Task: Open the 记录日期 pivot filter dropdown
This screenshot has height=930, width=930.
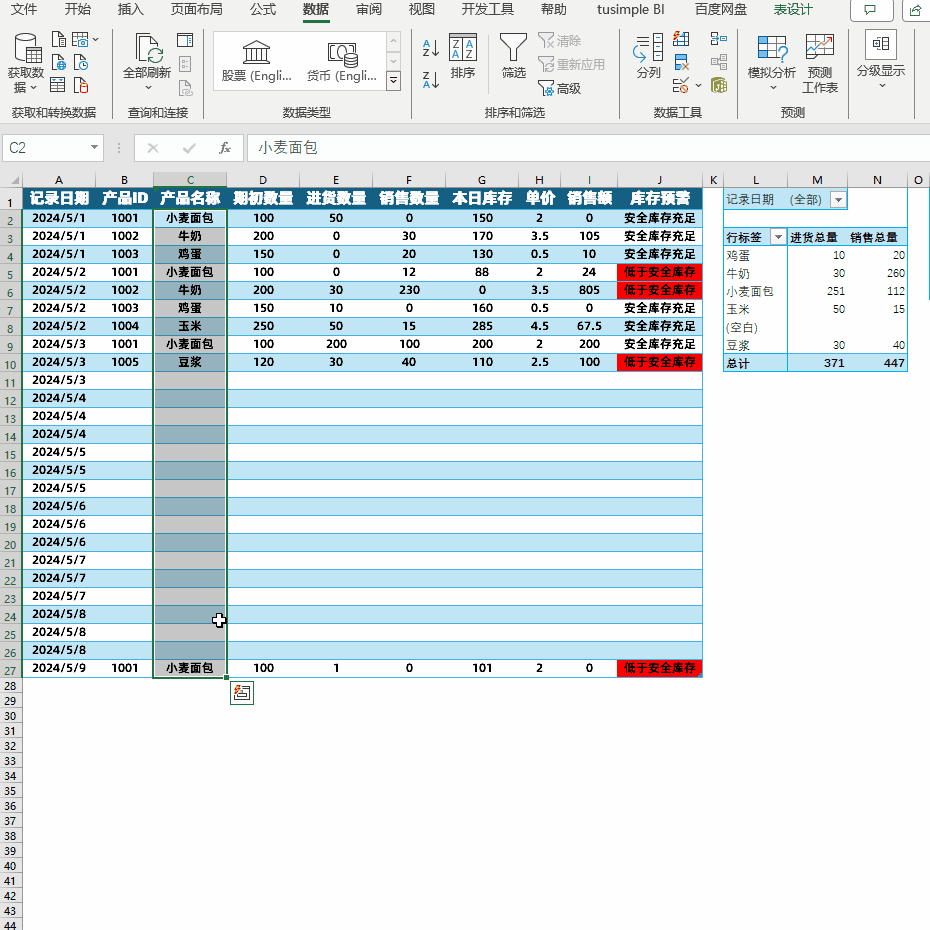Action: 837,199
